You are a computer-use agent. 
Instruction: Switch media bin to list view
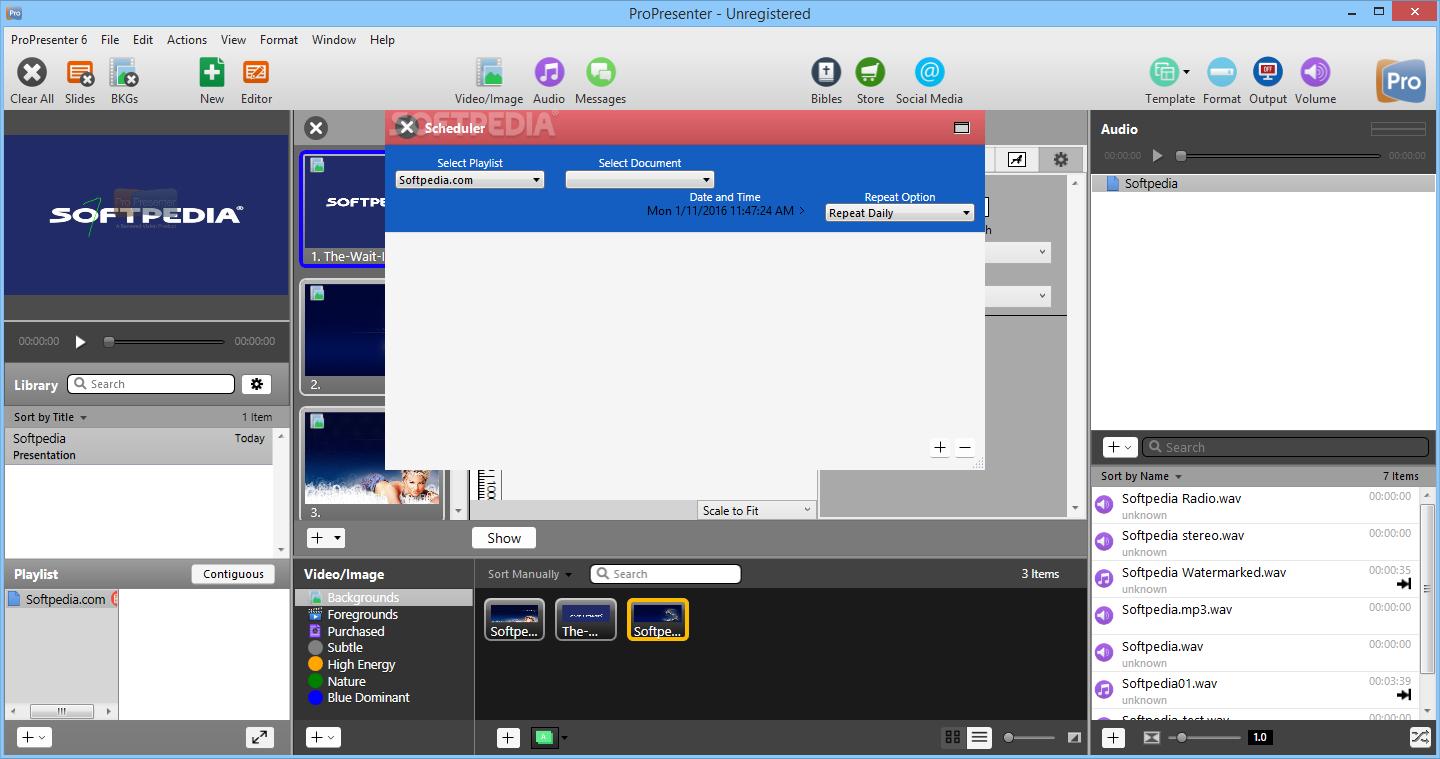[979, 737]
